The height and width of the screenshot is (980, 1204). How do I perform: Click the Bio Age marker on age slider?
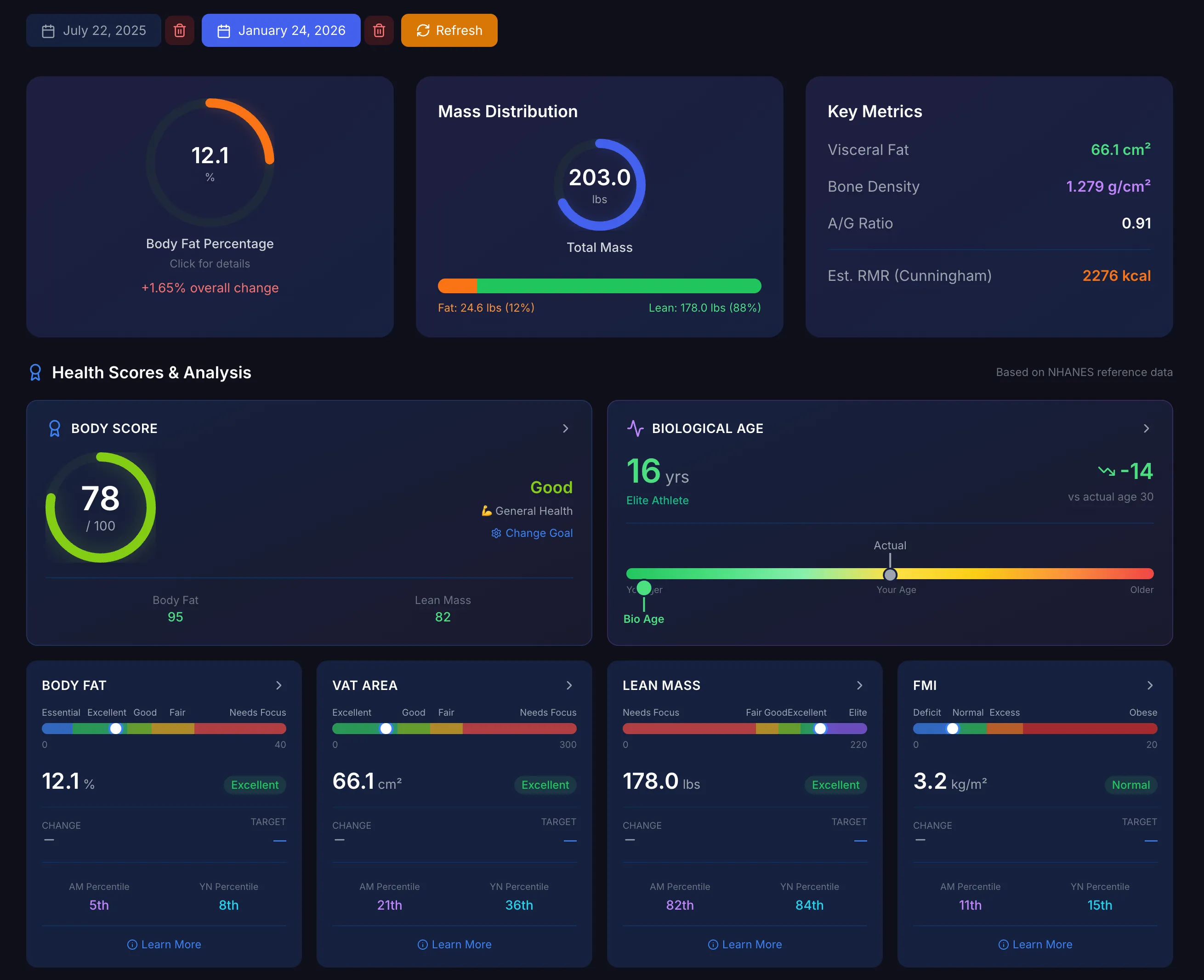pos(643,588)
